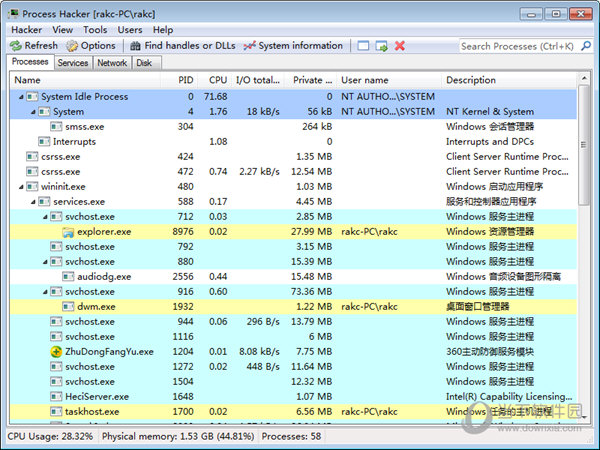Click the search magnifier icon
600x450 pixels.
(x=586, y=46)
